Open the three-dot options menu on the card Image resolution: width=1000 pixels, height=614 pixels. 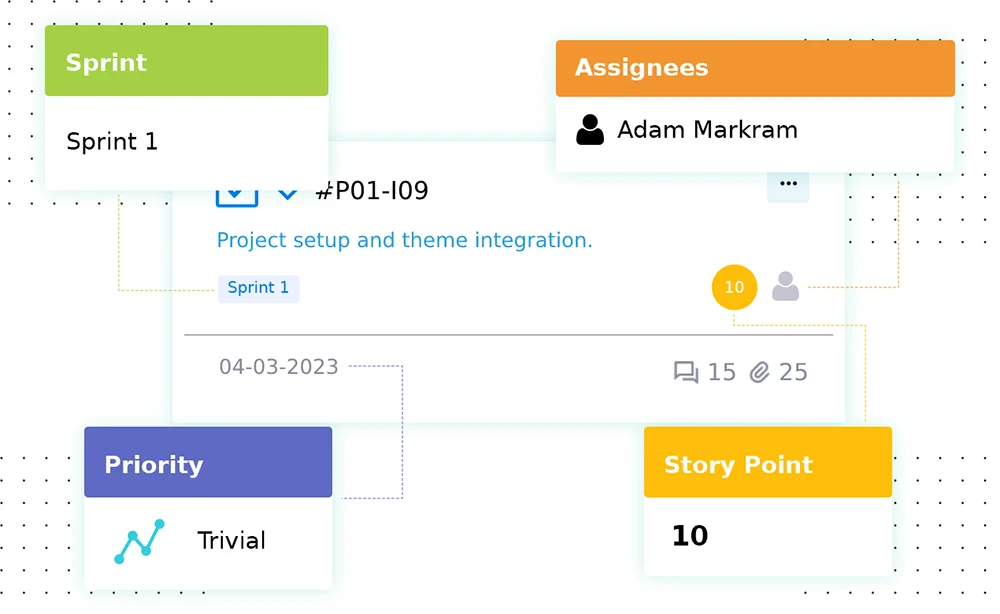point(788,184)
